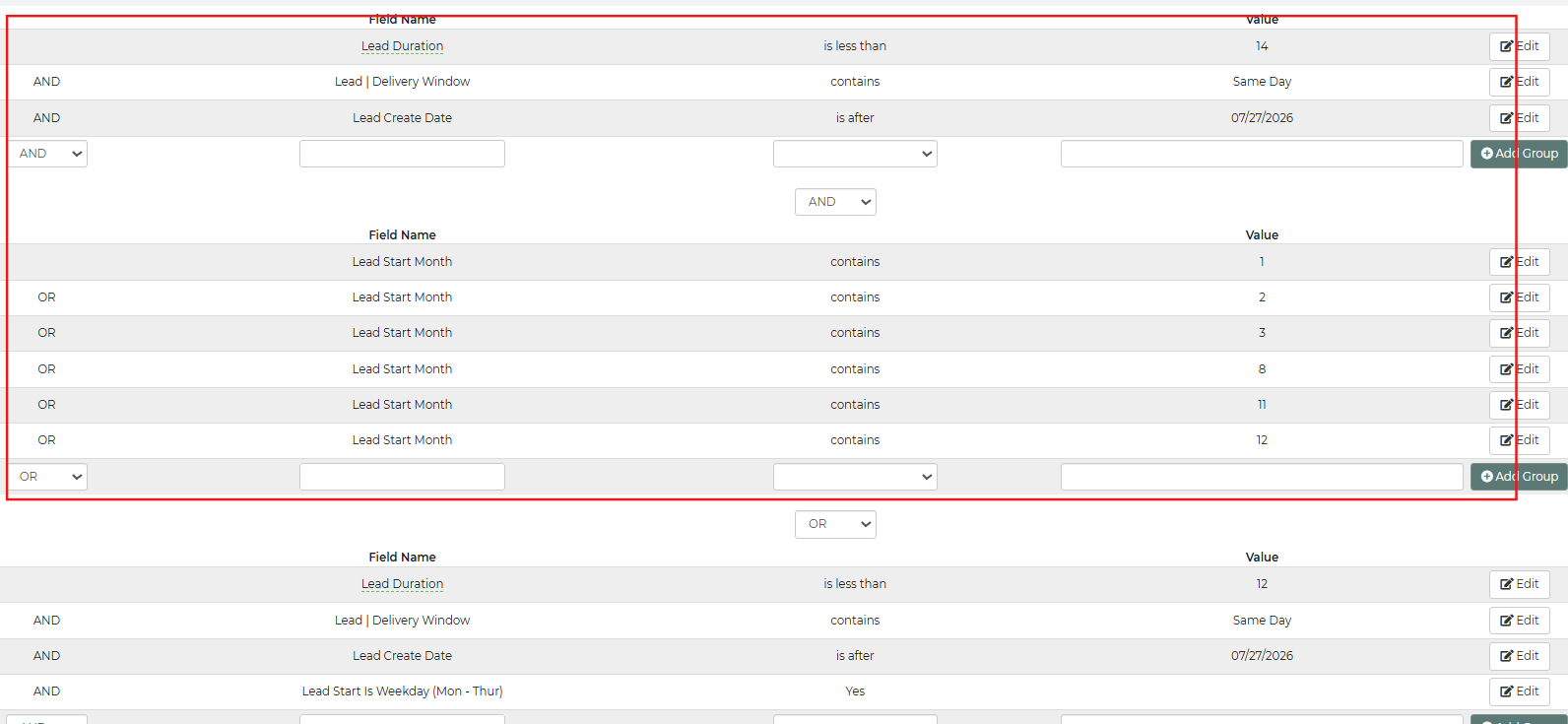Click Add Group in the Lead Start Month group

click(x=1519, y=477)
